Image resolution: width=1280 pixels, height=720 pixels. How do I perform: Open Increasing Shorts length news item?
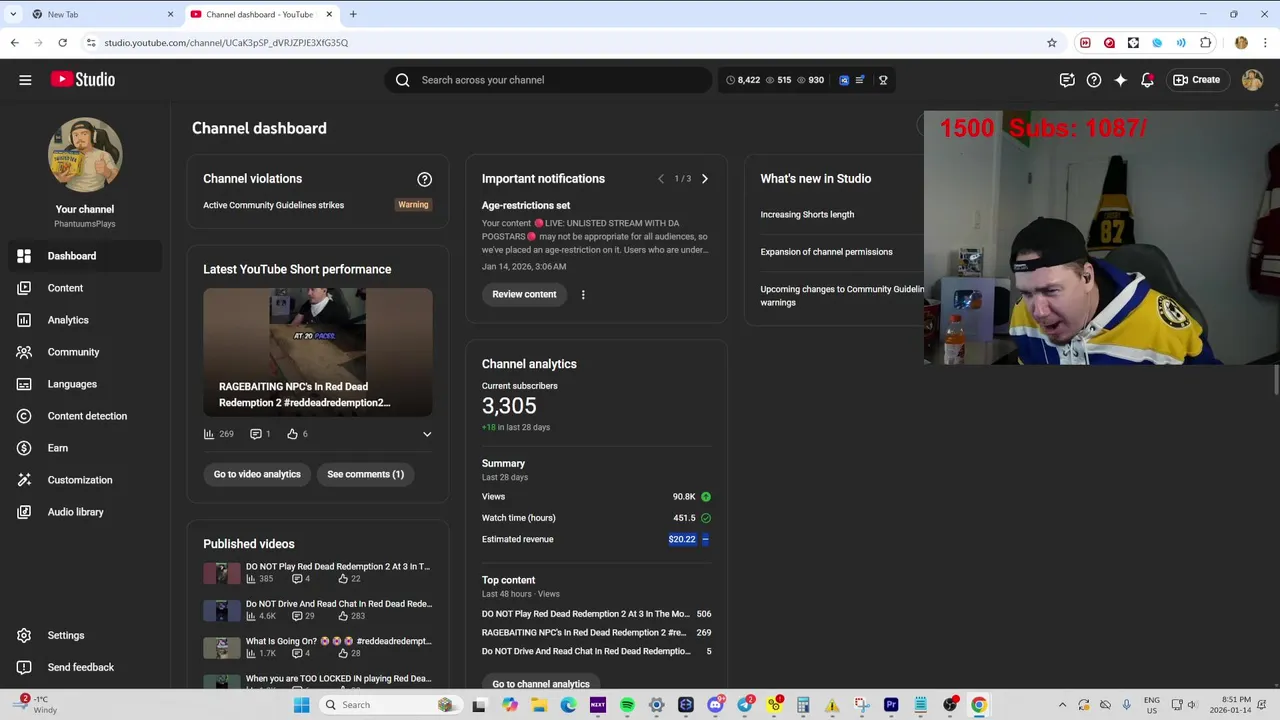click(807, 214)
